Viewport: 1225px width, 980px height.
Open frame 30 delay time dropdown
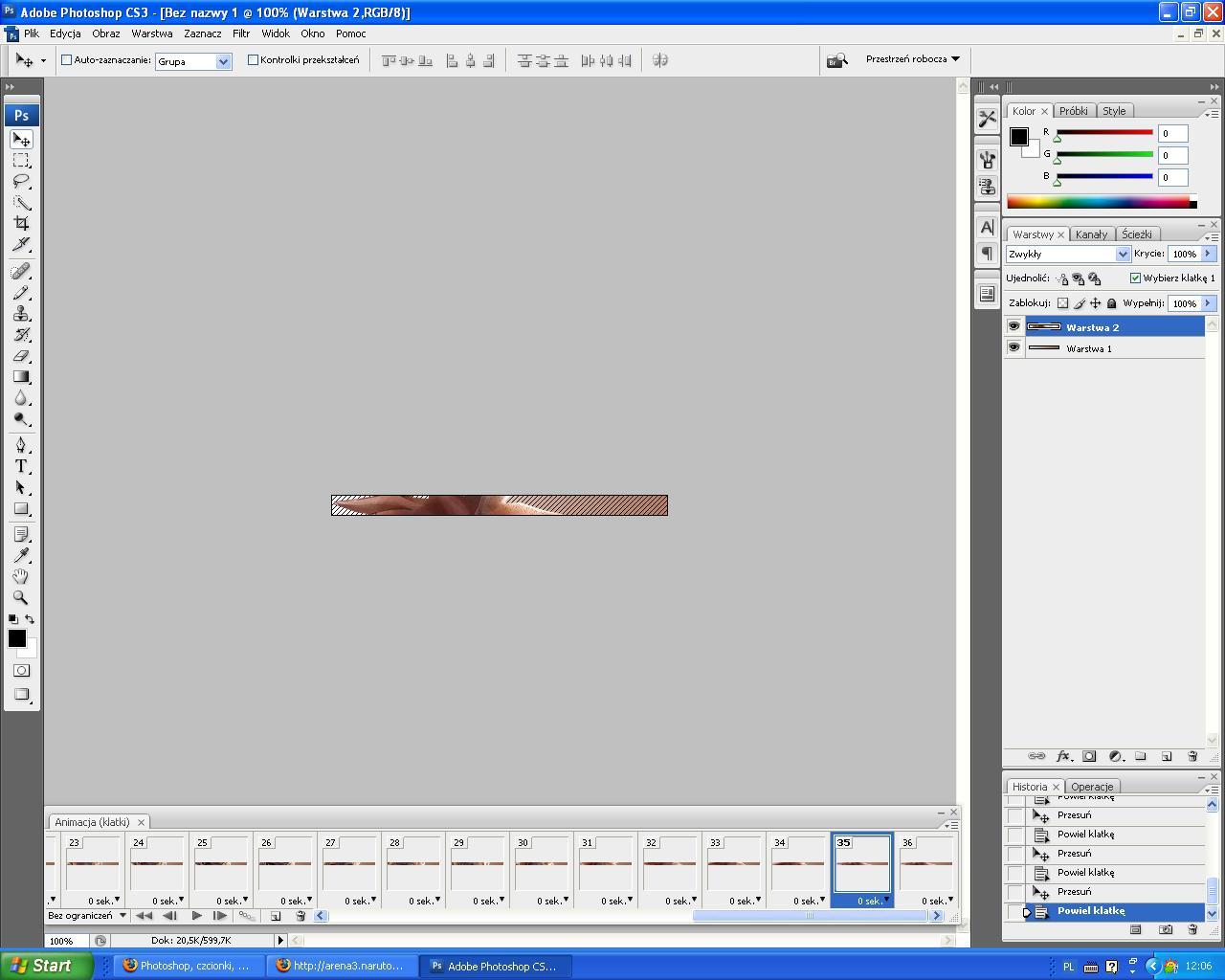[x=551, y=901]
